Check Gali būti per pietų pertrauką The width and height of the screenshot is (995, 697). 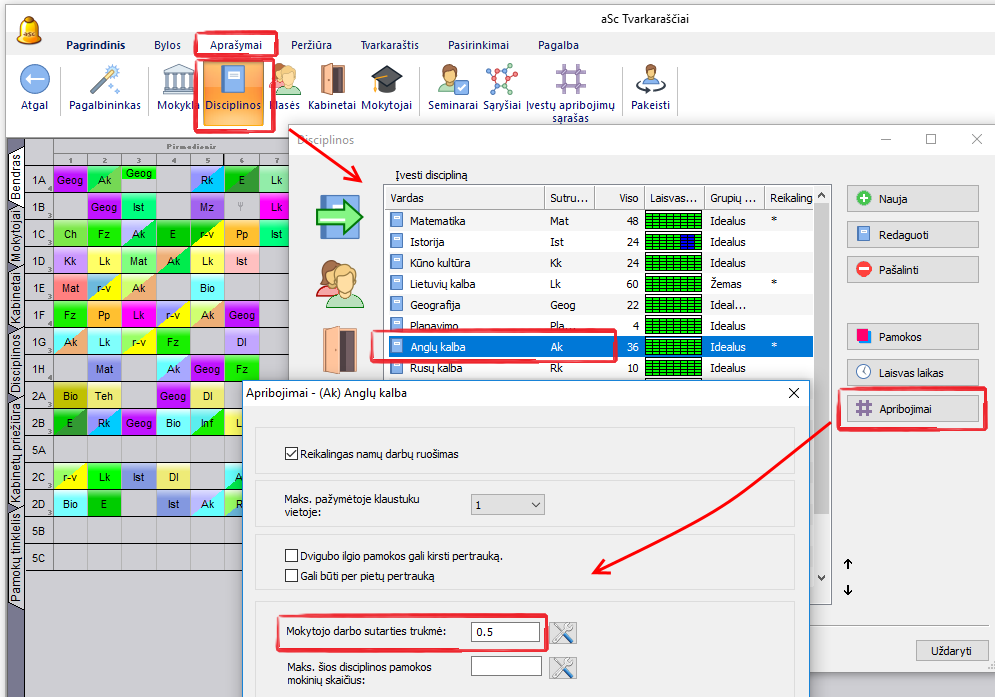291,576
